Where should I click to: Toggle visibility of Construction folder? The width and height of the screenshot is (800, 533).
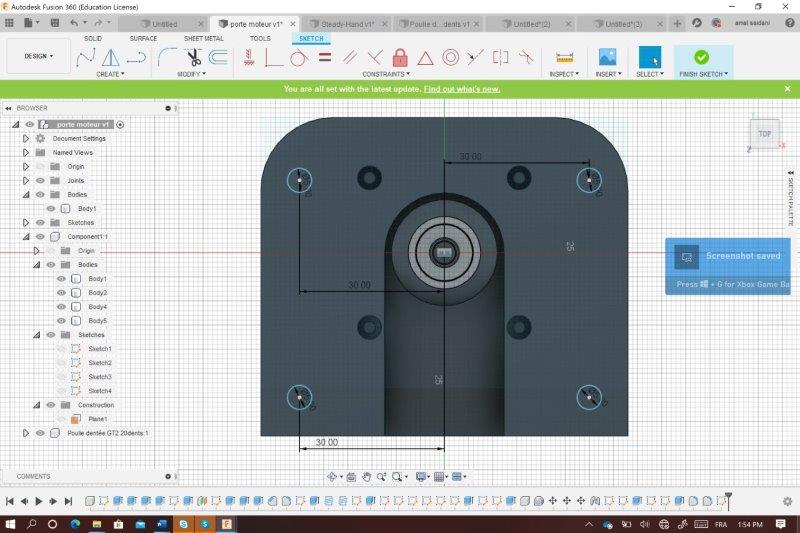point(51,405)
